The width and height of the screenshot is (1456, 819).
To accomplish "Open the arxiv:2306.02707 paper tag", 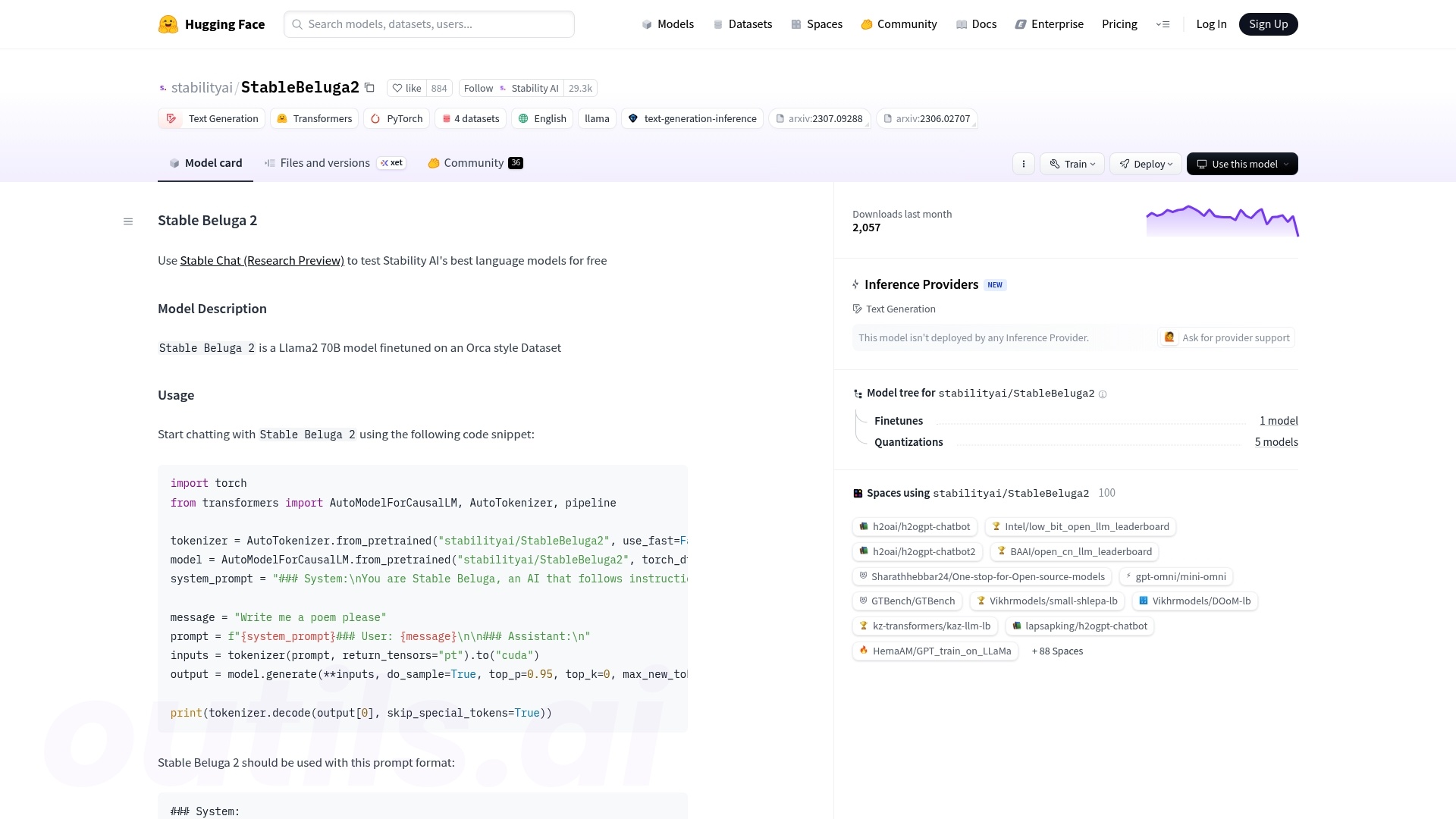I will tap(927, 118).
